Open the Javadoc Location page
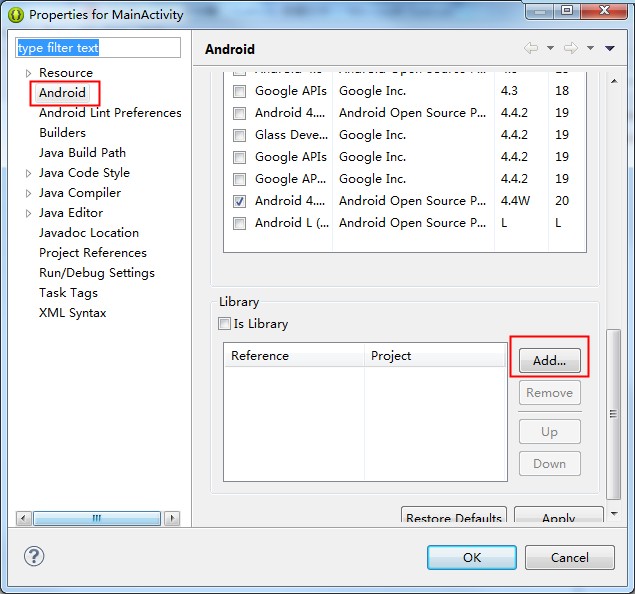The width and height of the screenshot is (635, 594). coord(89,233)
